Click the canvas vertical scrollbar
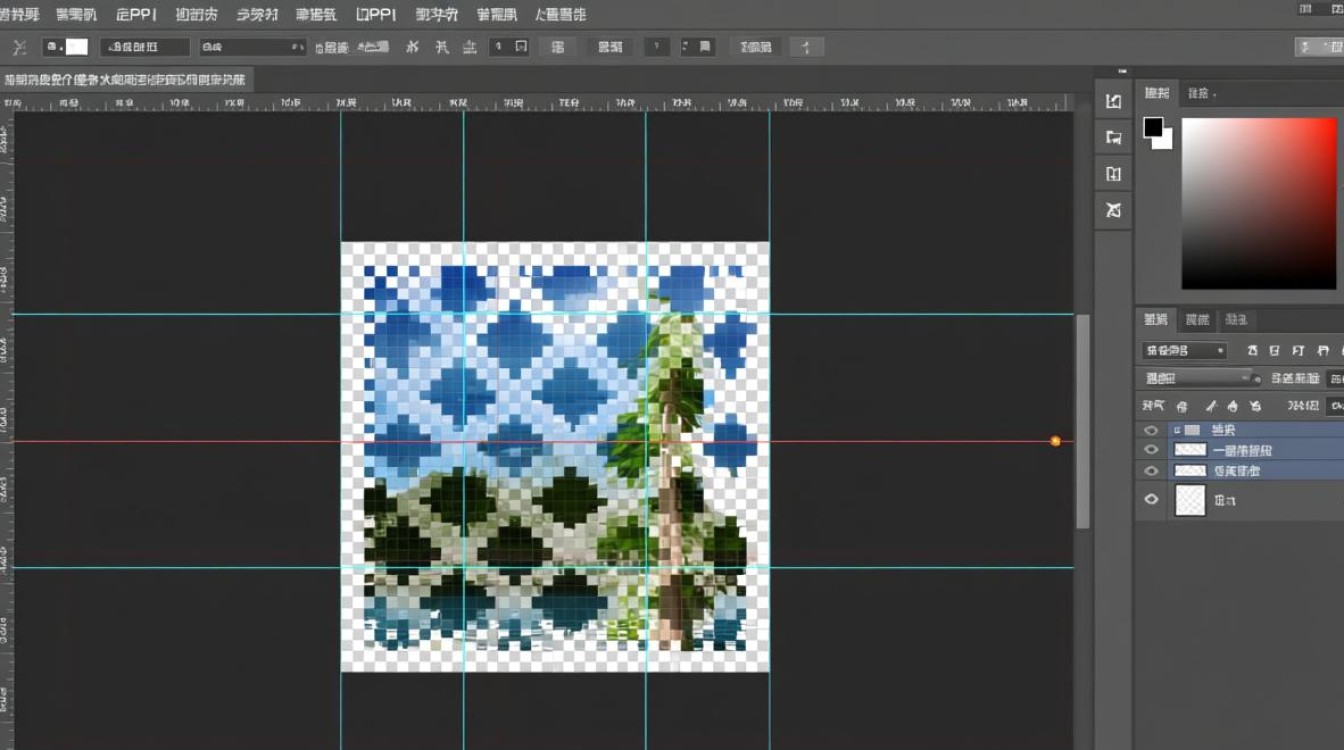 click(x=1082, y=420)
